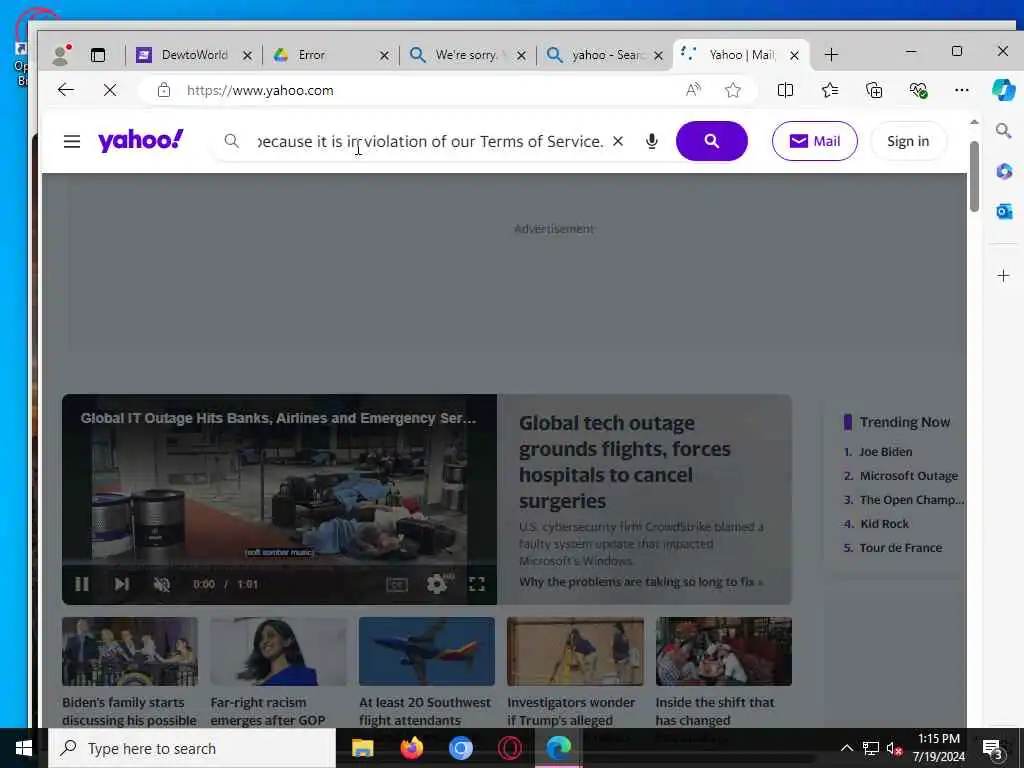This screenshot has height=768, width=1024.
Task: Launch Firefox from taskbar
Action: click(411, 748)
